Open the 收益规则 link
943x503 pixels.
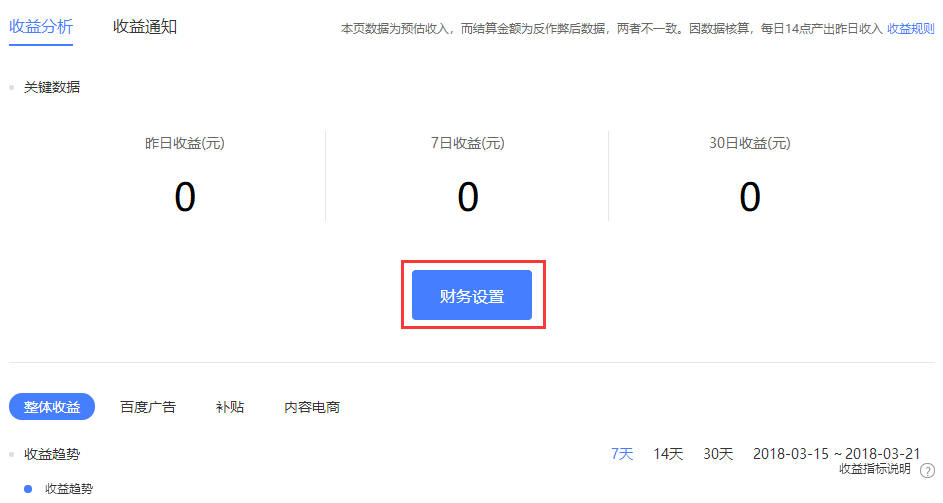click(910, 29)
